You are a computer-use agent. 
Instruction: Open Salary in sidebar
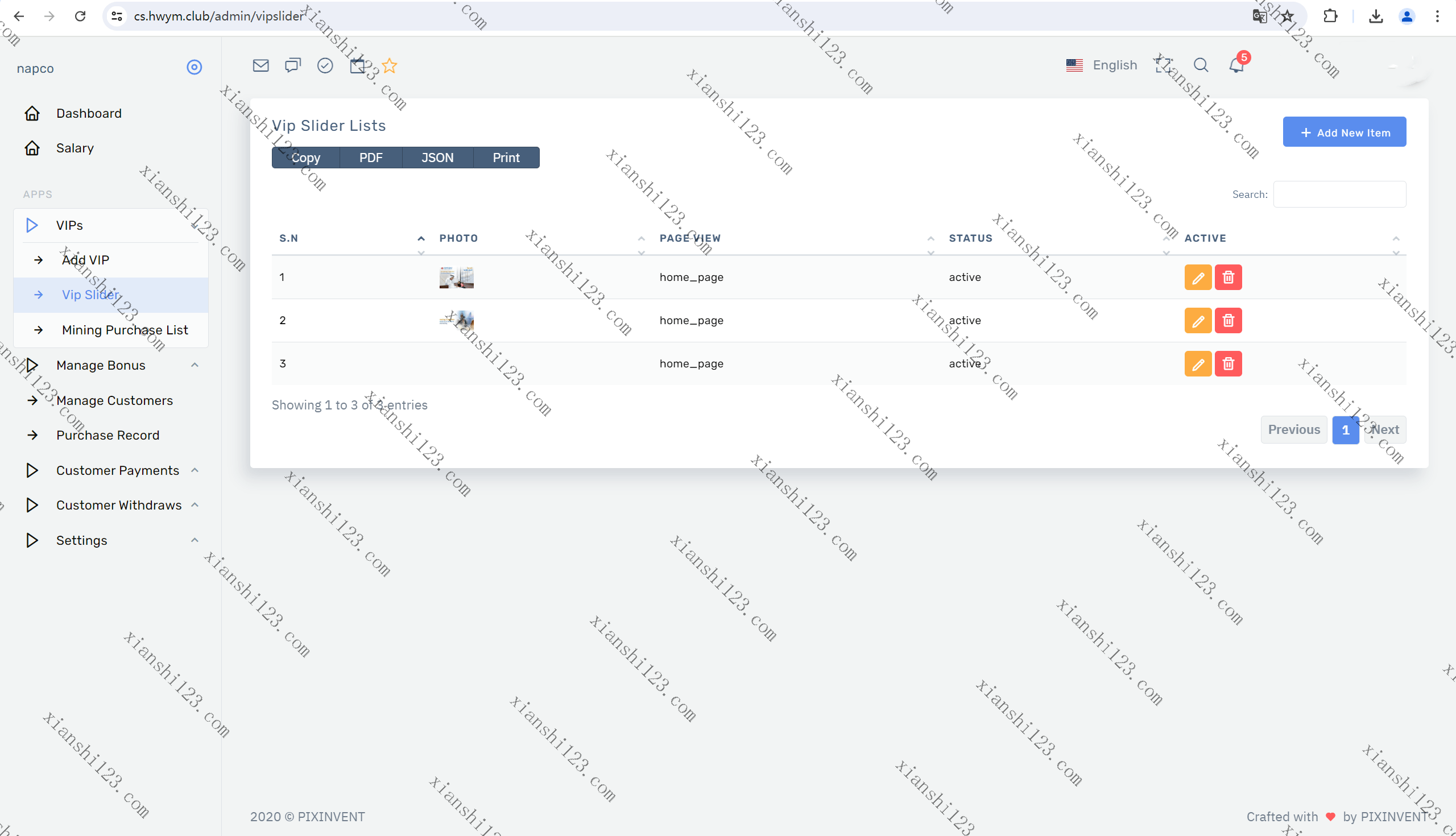[x=111, y=148]
